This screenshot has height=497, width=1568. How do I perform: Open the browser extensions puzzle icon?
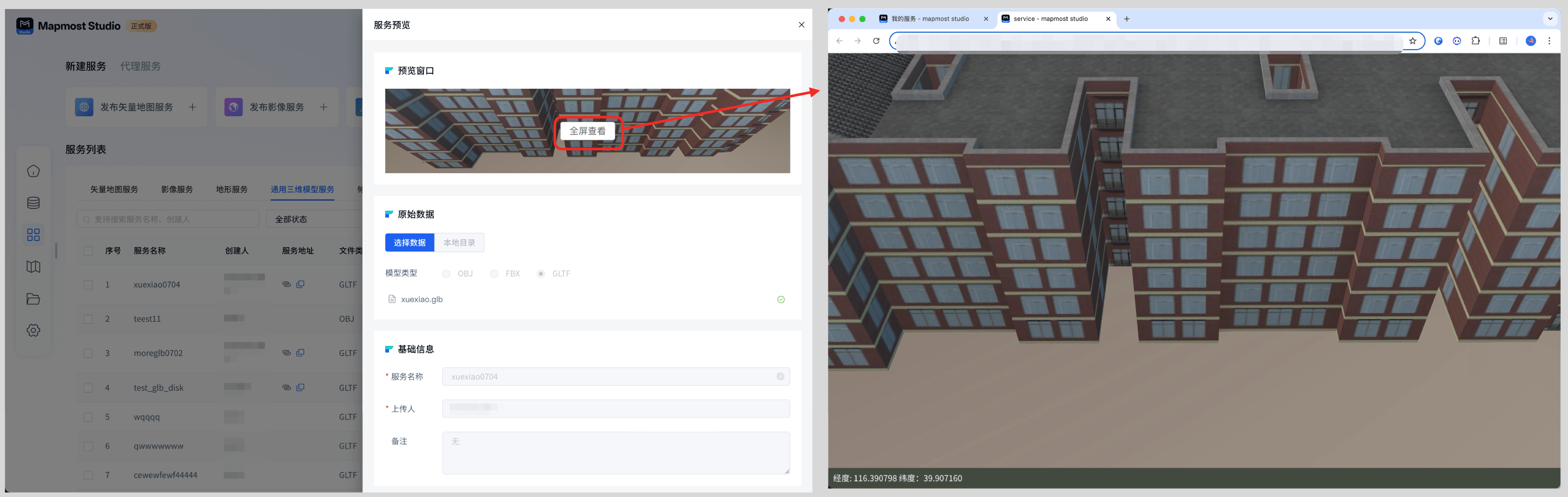[x=1475, y=41]
